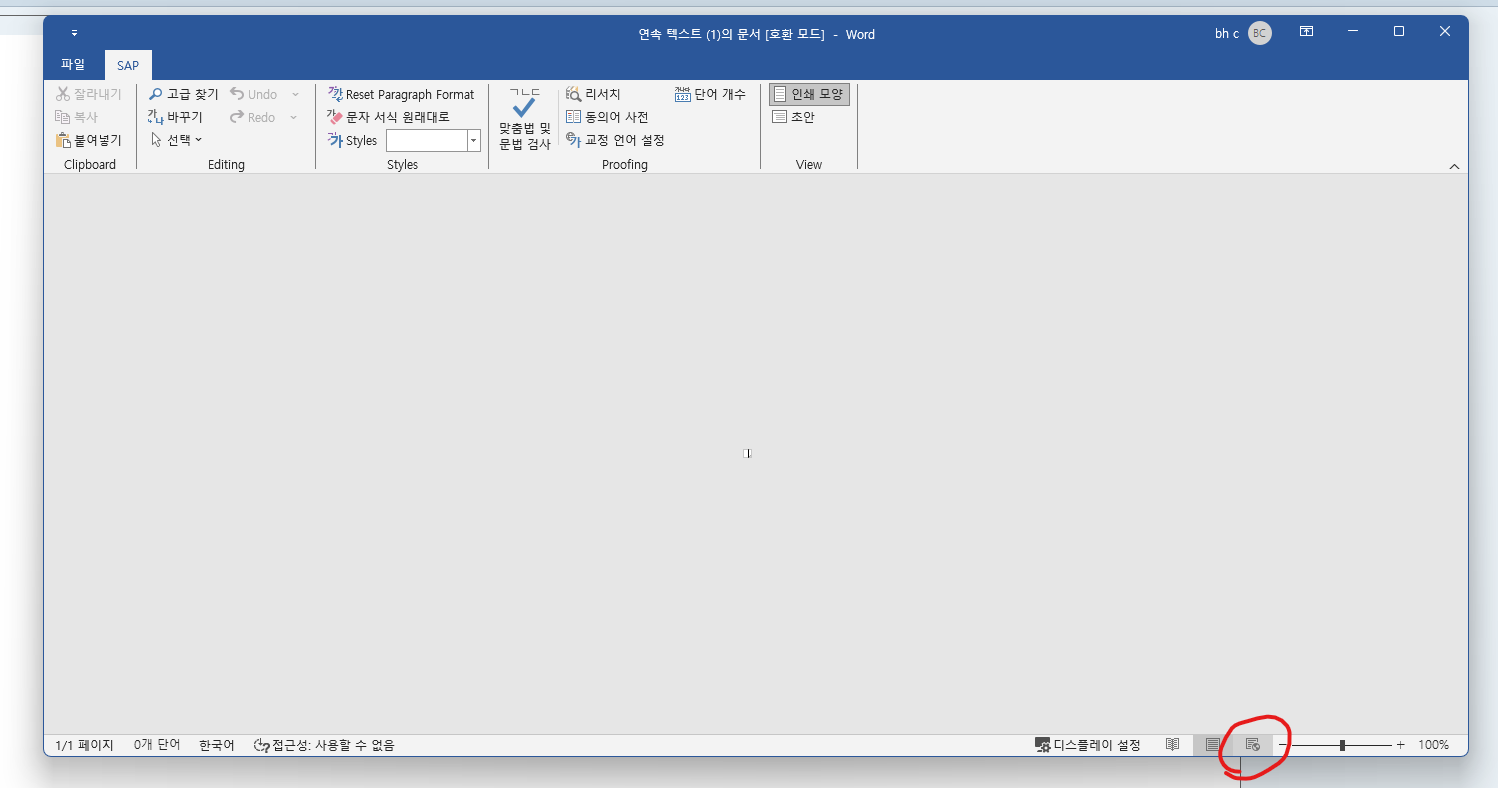Viewport: 1498px width, 788px height.
Task: Click the zoom slider handle
Action: coord(1342,745)
